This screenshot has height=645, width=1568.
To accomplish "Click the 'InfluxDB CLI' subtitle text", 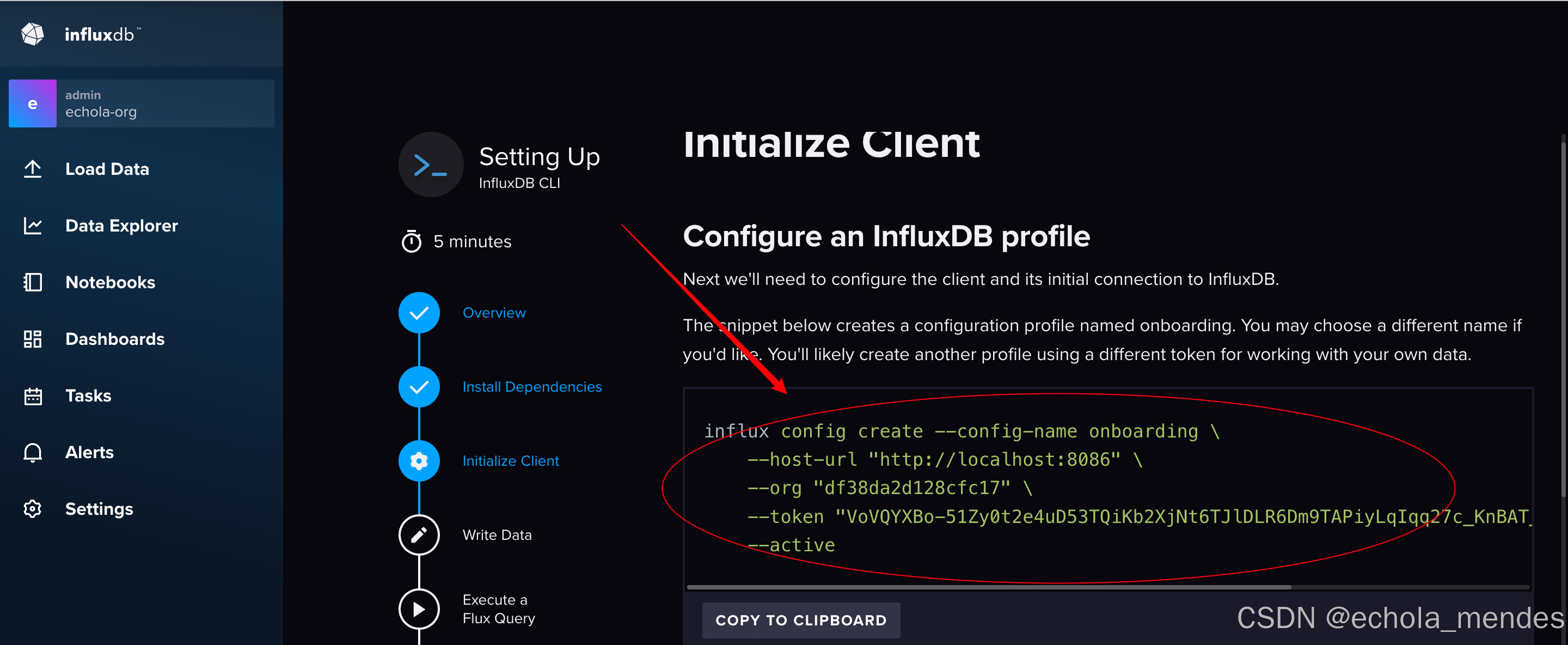I will [519, 184].
